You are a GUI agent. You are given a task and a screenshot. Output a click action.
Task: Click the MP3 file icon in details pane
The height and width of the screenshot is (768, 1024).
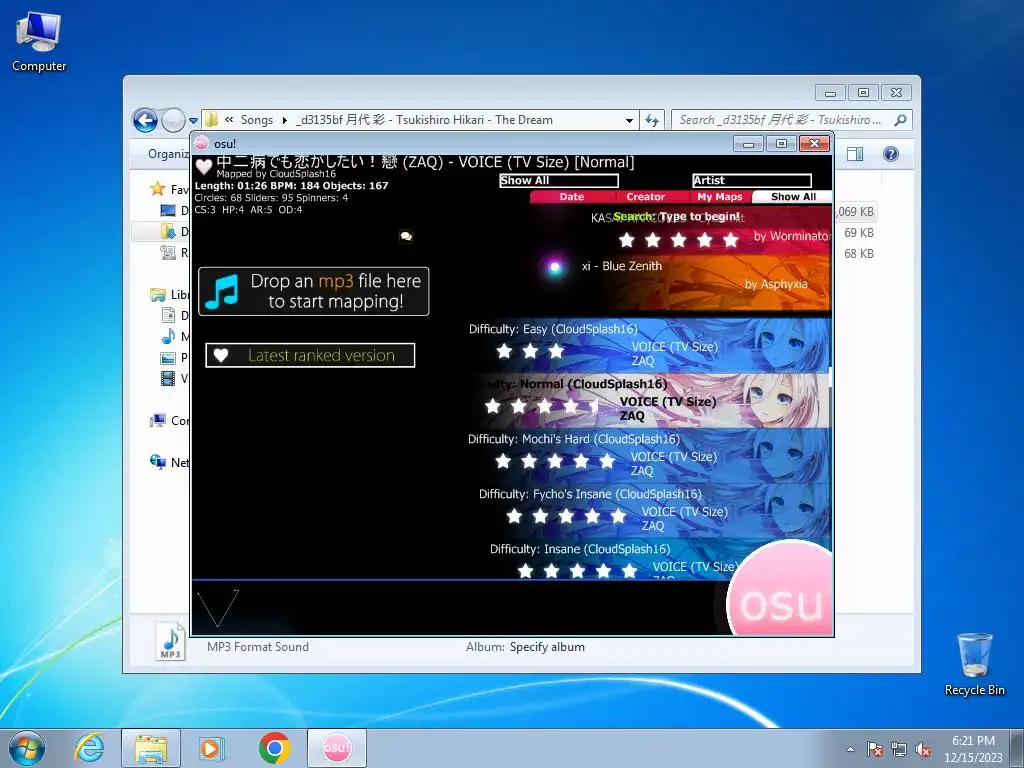(x=170, y=641)
